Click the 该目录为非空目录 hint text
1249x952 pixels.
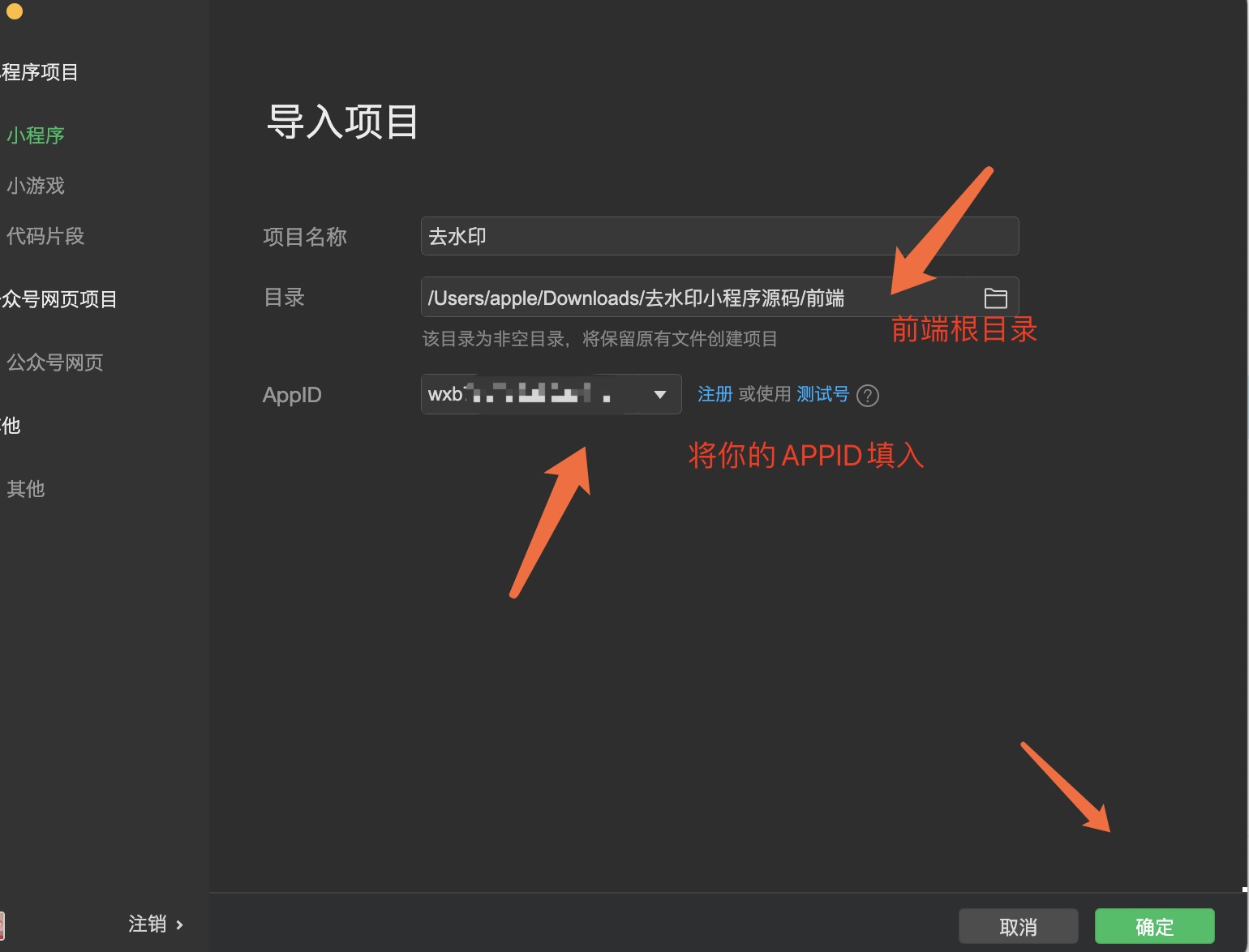[600, 339]
